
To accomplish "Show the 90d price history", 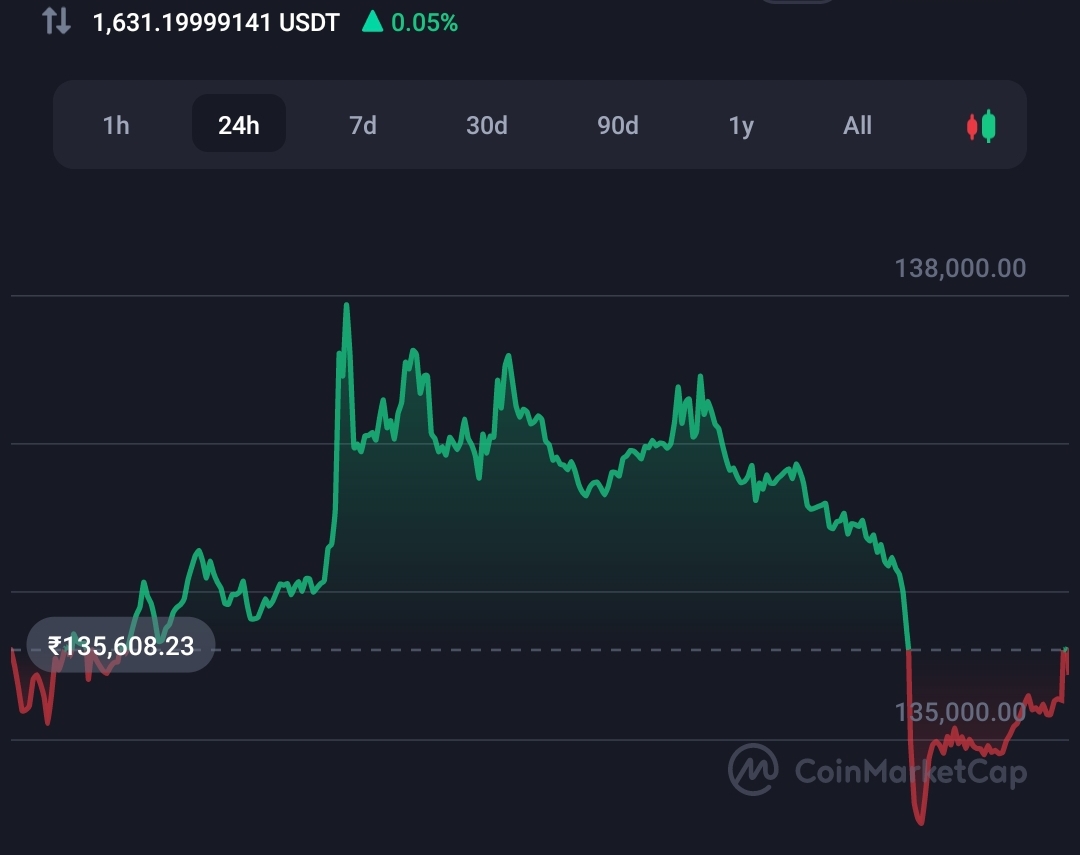I will coord(617,125).
